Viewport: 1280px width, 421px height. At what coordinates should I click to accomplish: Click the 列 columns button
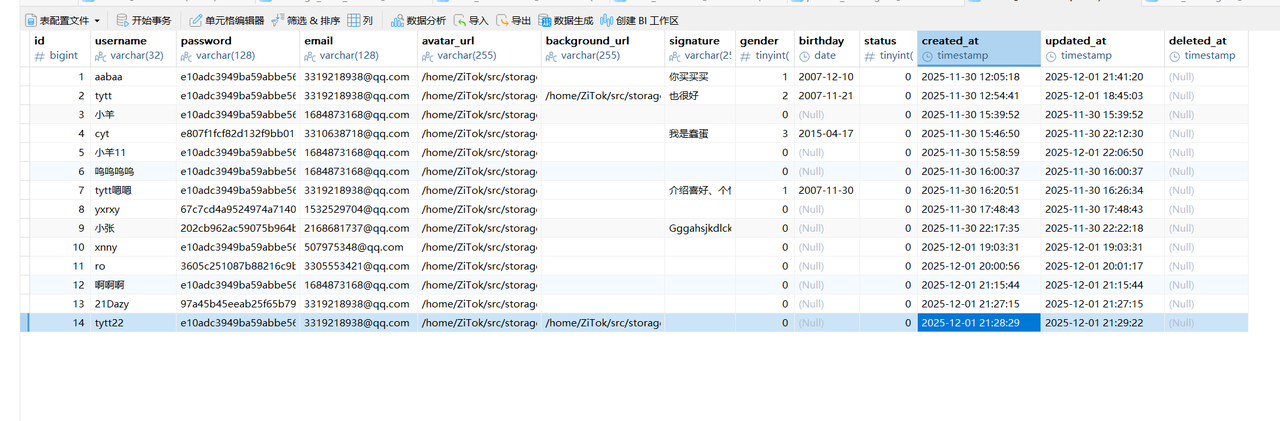click(x=361, y=20)
